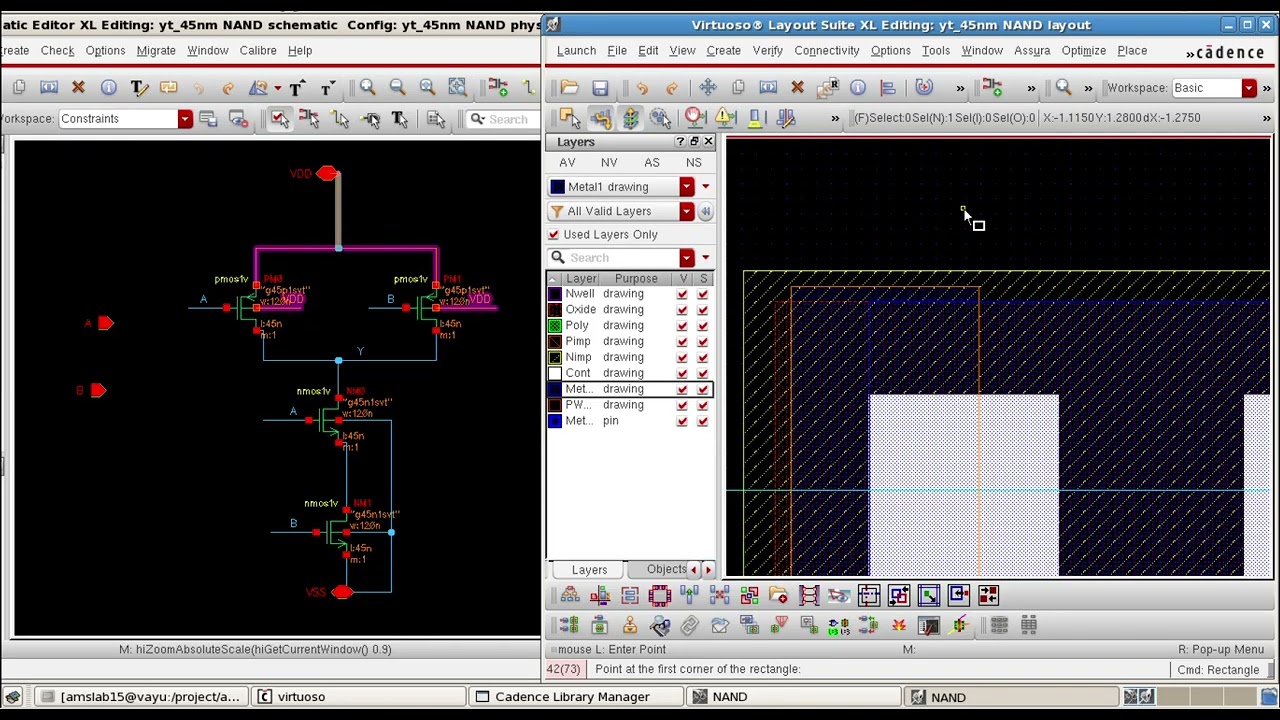
Task: Toggle visibility checkbox for Cont drawing layer
Action: click(x=683, y=373)
